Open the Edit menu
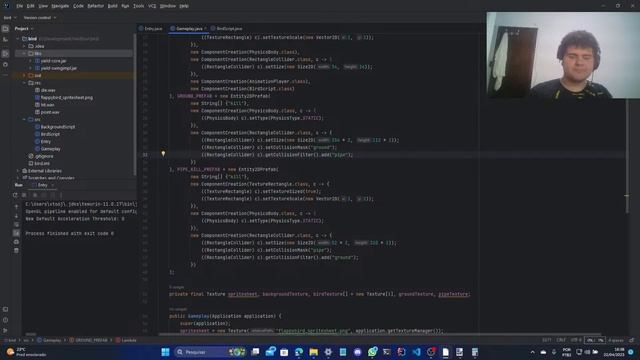 tap(31, 6)
